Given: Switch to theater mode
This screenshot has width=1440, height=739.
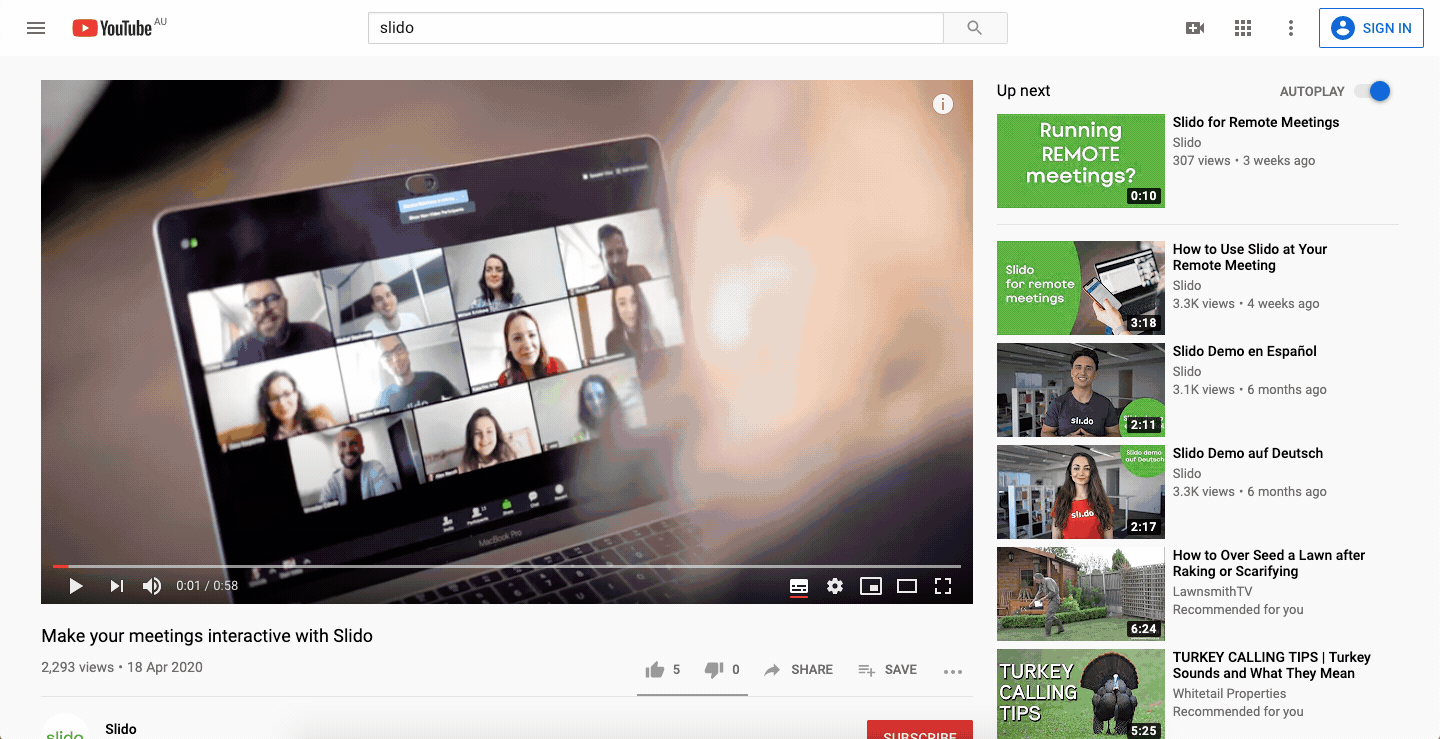Looking at the screenshot, I should (x=907, y=586).
